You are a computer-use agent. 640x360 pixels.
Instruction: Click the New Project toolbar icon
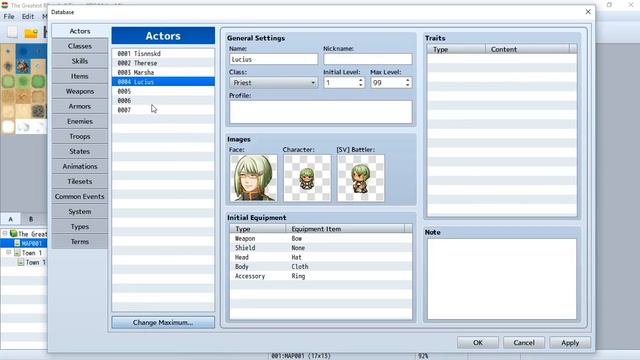point(13,32)
